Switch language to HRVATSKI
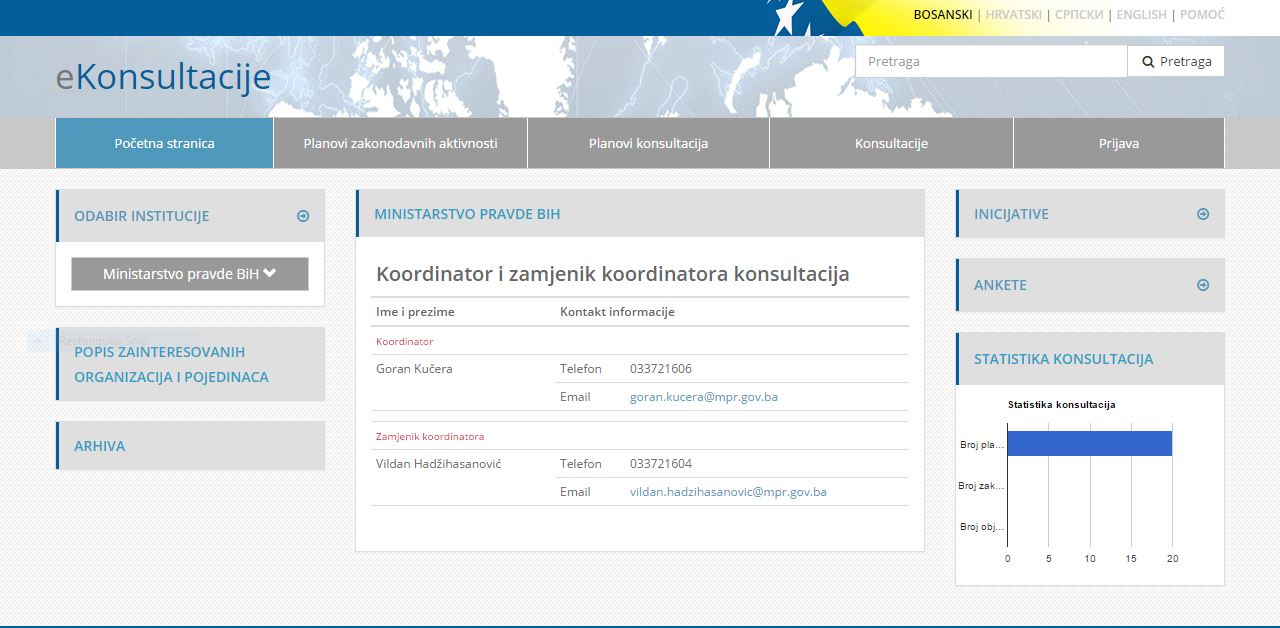 point(1013,15)
